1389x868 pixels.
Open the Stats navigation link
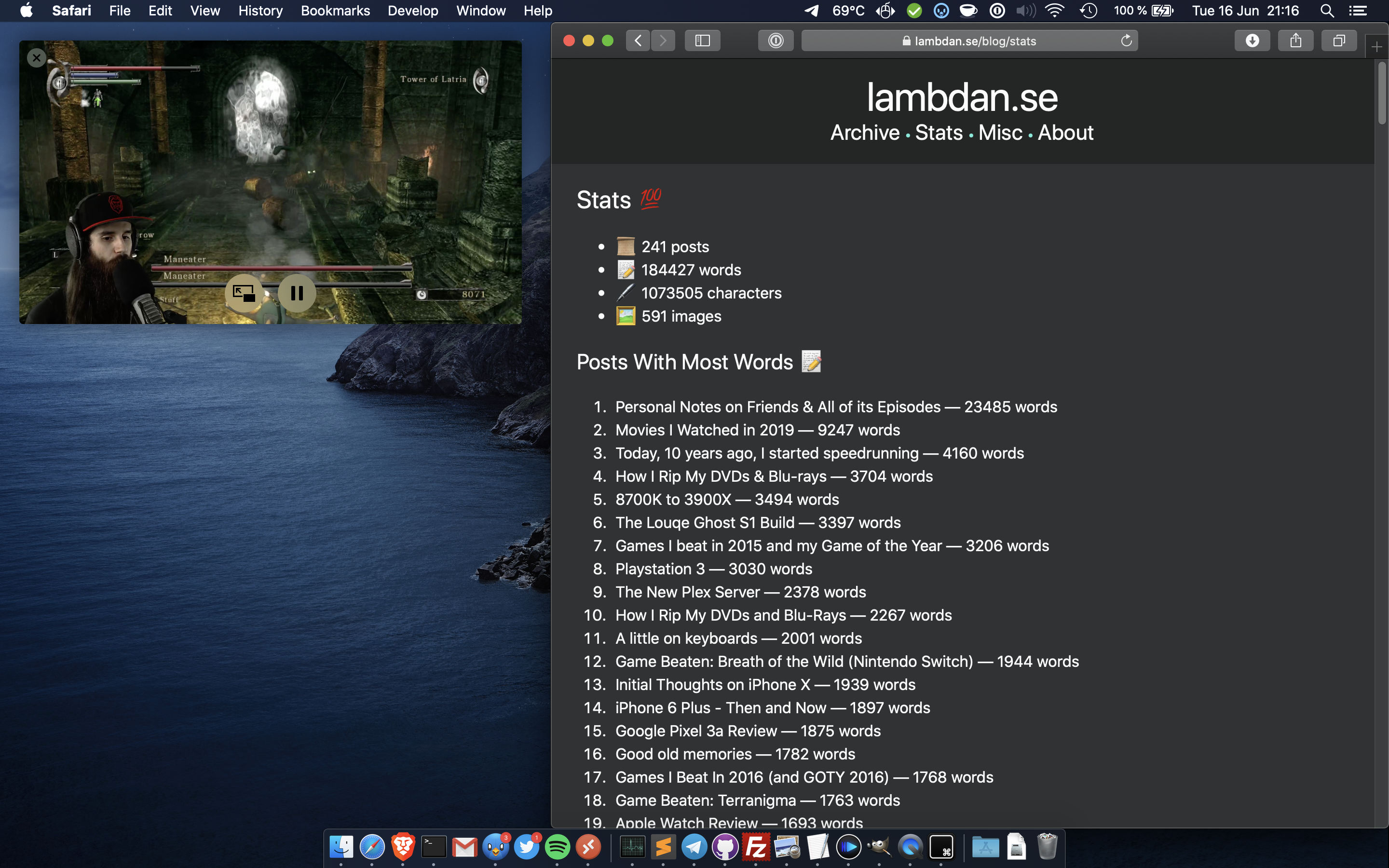click(939, 133)
